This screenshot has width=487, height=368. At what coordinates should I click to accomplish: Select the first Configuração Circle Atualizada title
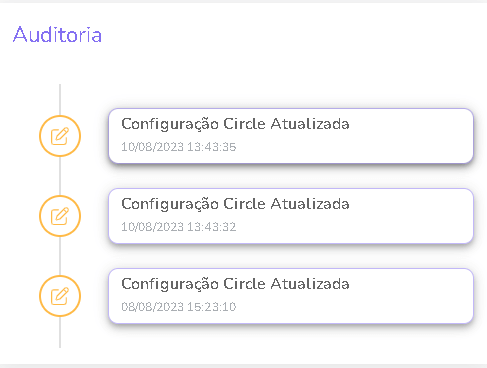pyautogui.click(x=235, y=124)
